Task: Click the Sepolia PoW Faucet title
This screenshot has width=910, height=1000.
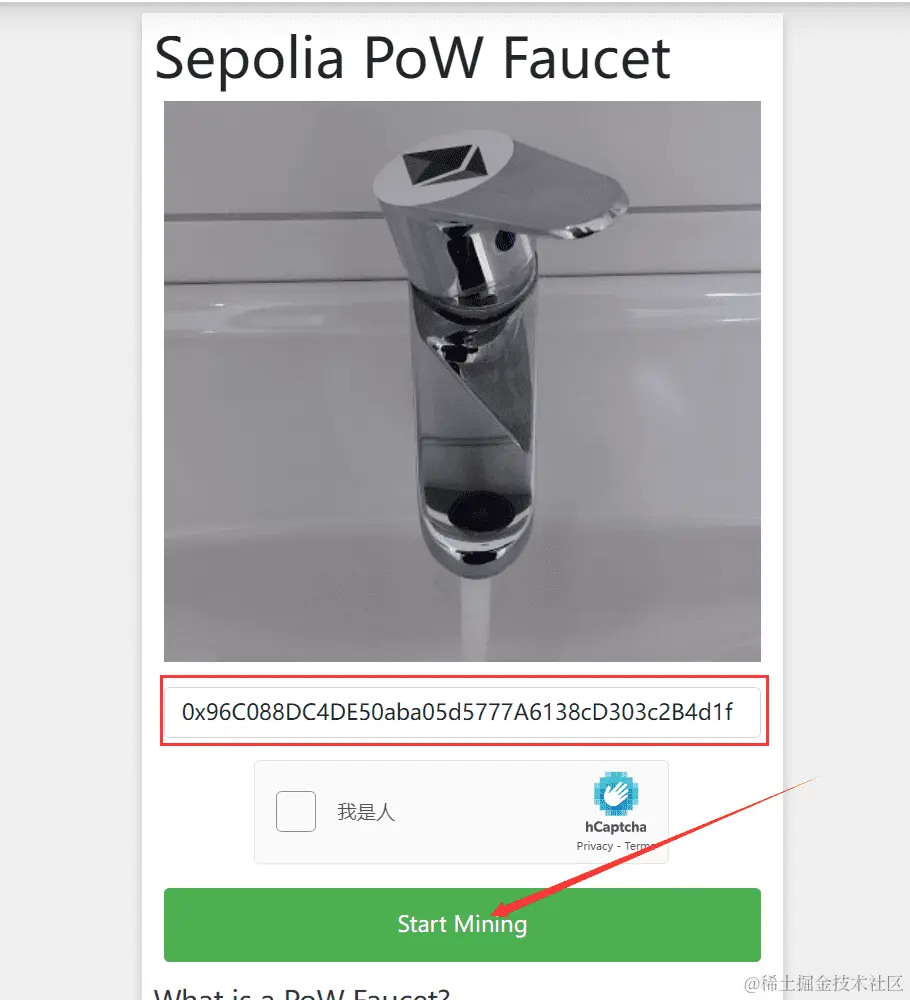Action: click(x=412, y=58)
